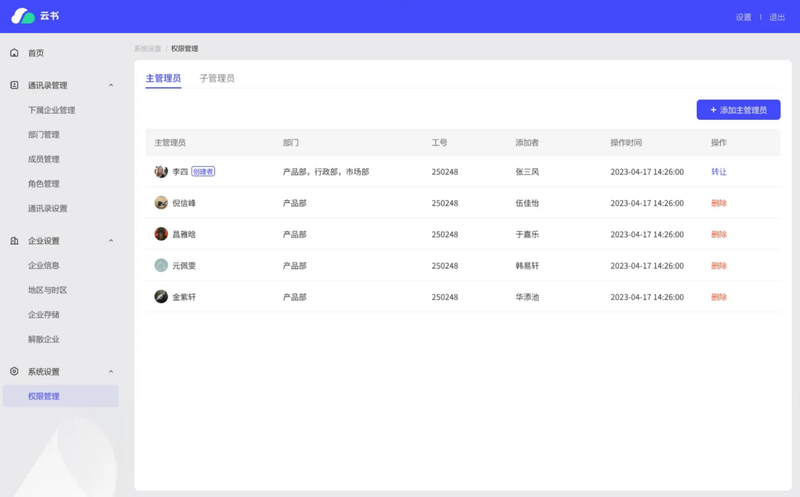Viewport: 800px width, 497px height.
Task: Click 退出 to log out
Action: click(x=777, y=17)
